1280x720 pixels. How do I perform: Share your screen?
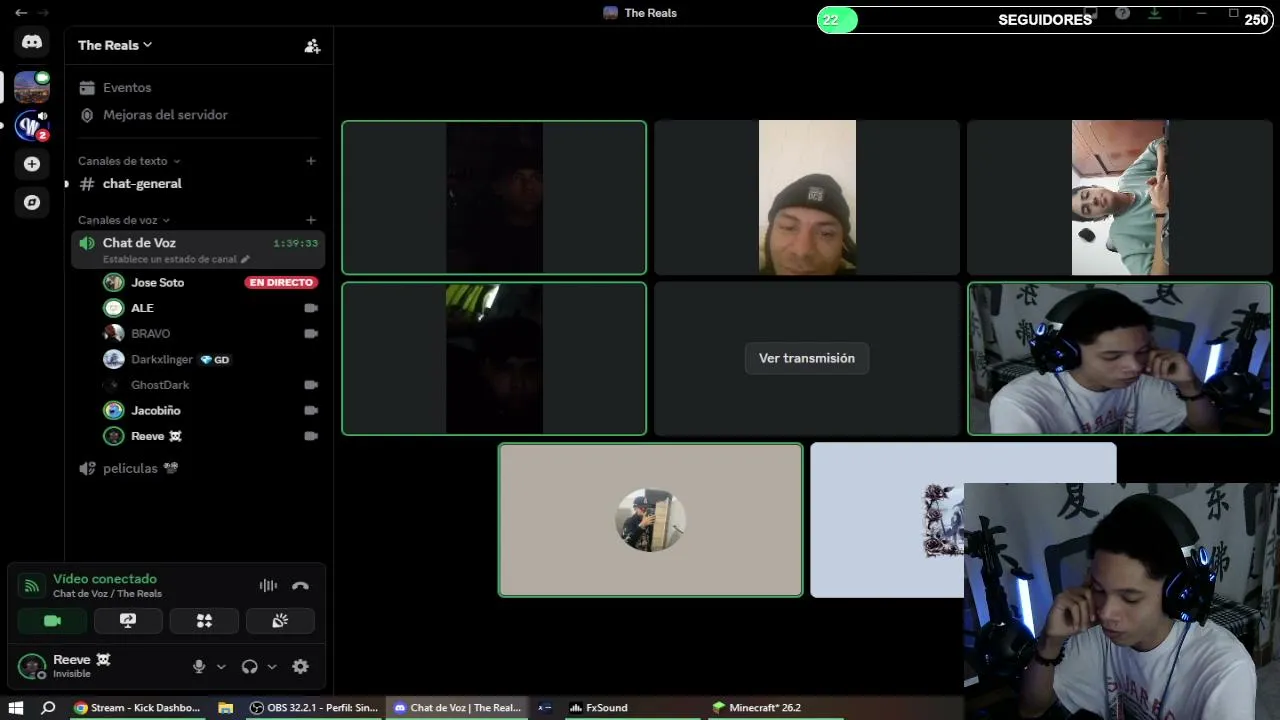click(128, 621)
